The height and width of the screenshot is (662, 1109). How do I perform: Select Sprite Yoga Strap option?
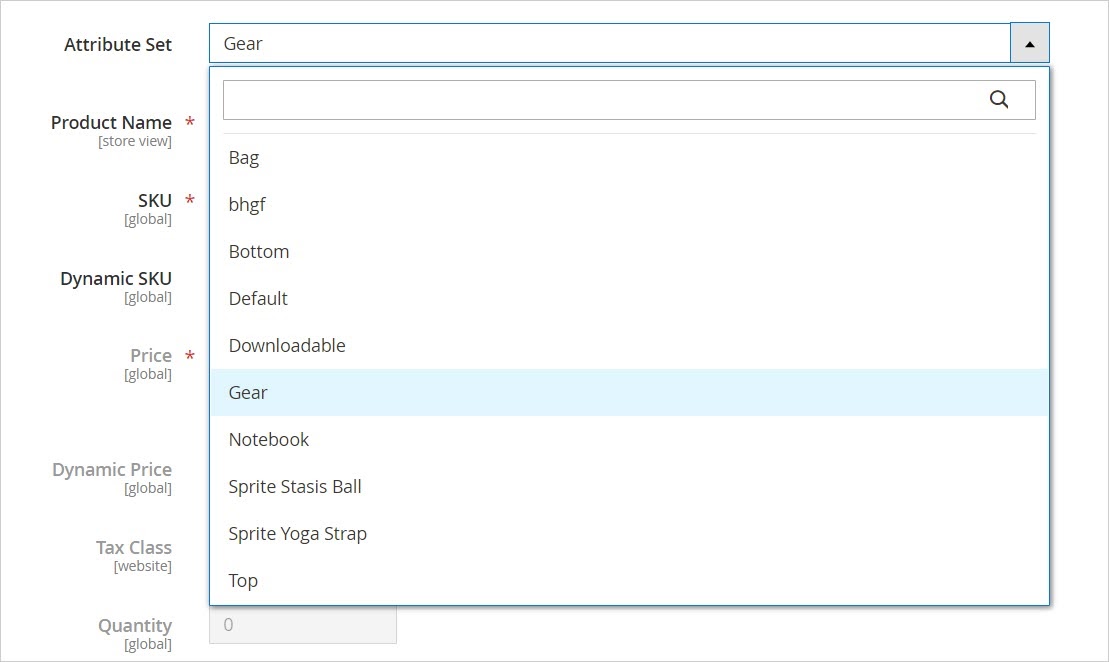pyautogui.click(x=298, y=534)
